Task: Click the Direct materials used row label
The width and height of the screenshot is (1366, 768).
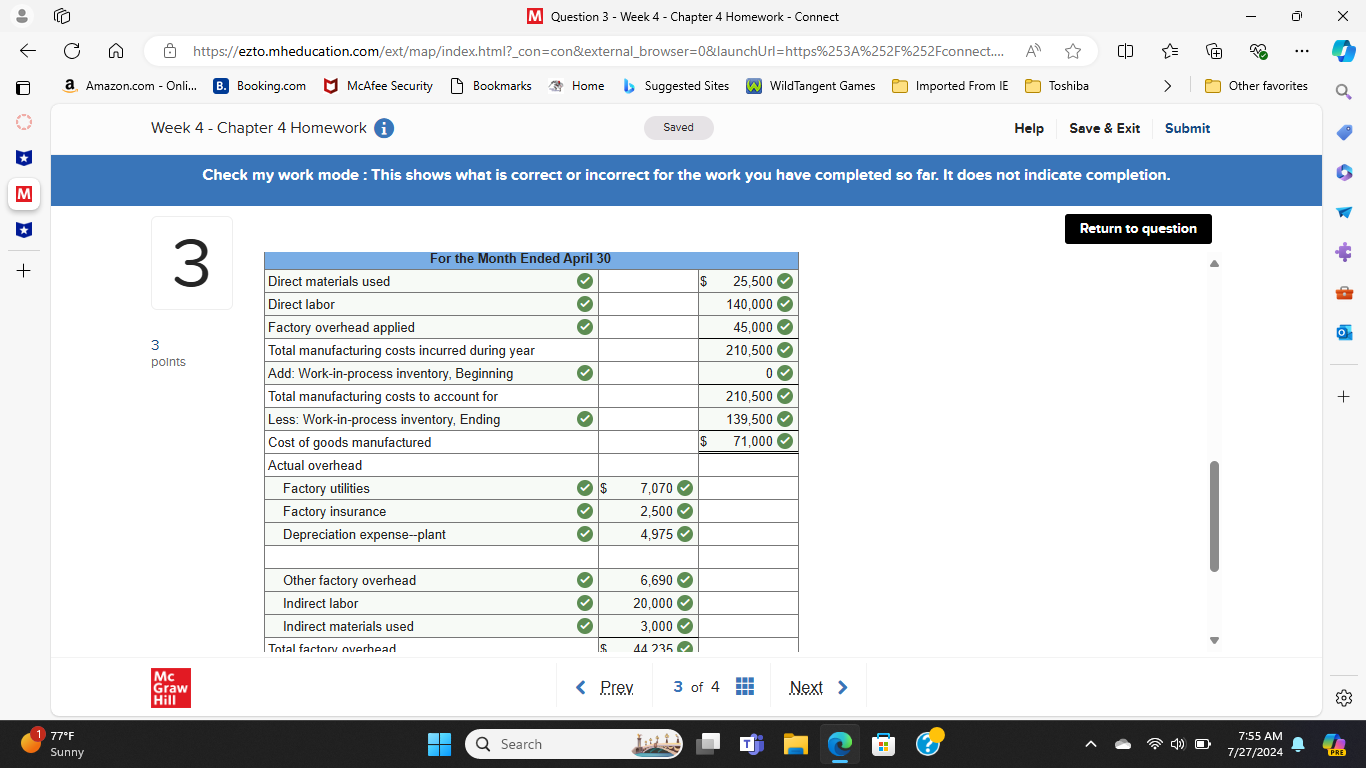Action: coord(329,281)
